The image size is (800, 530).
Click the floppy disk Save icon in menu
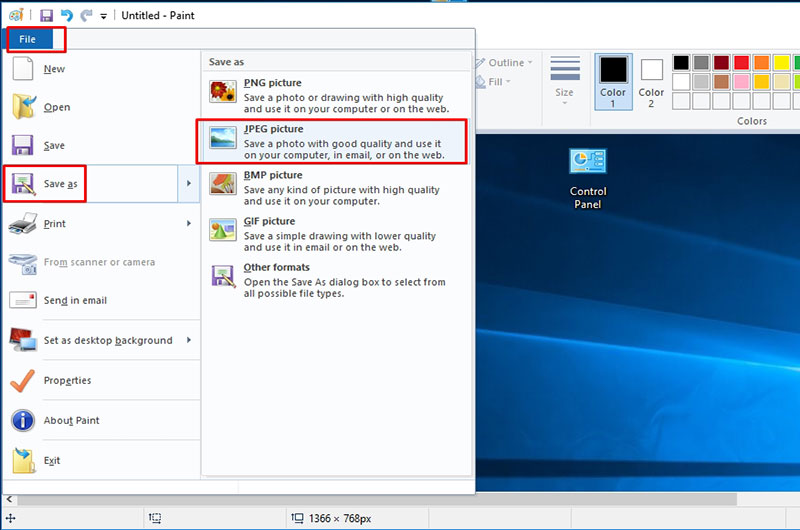coord(22,145)
